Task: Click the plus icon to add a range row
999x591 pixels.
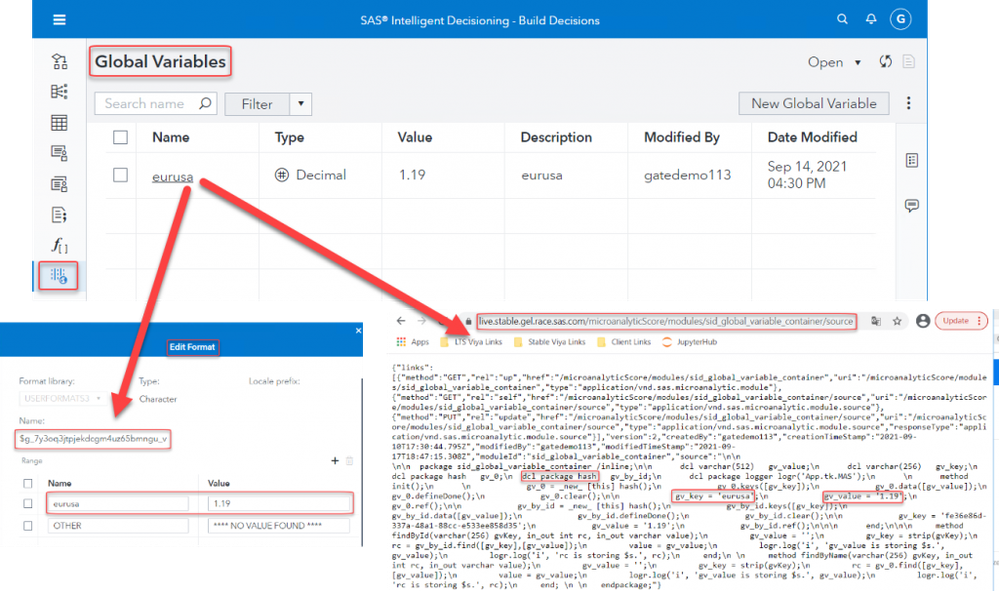Action: (335, 460)
